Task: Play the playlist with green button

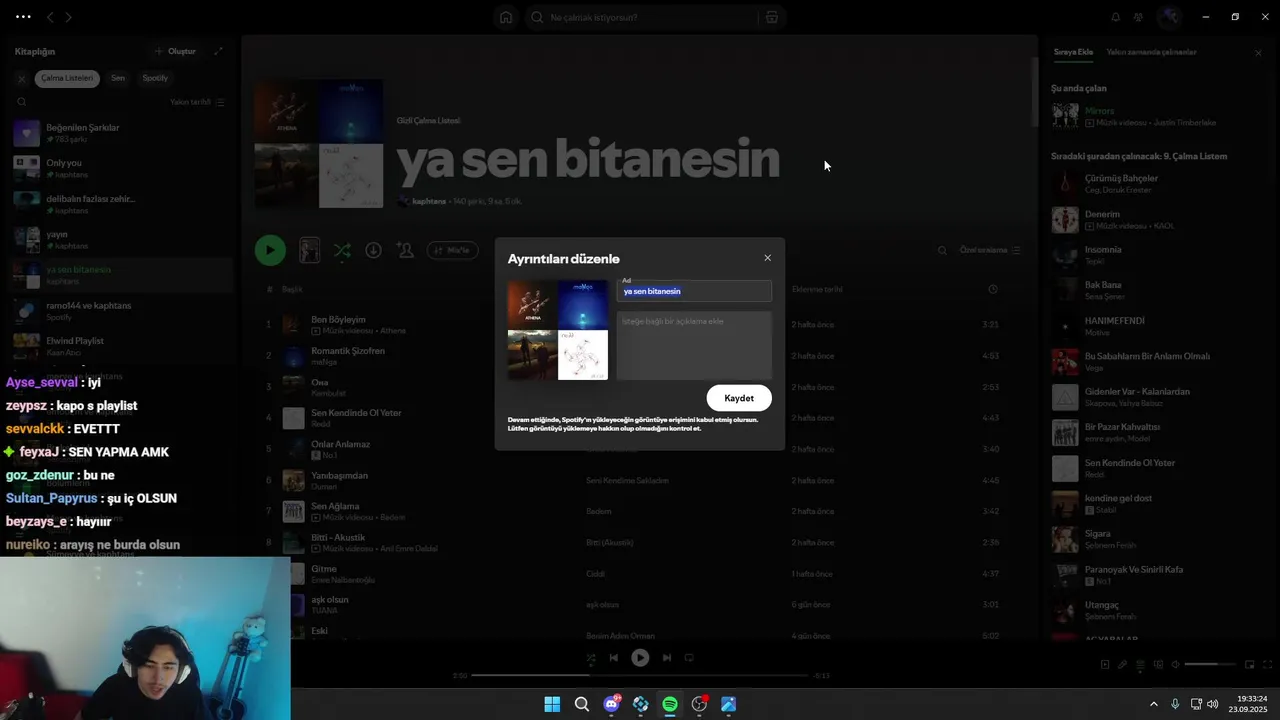Action: point(270,250)
